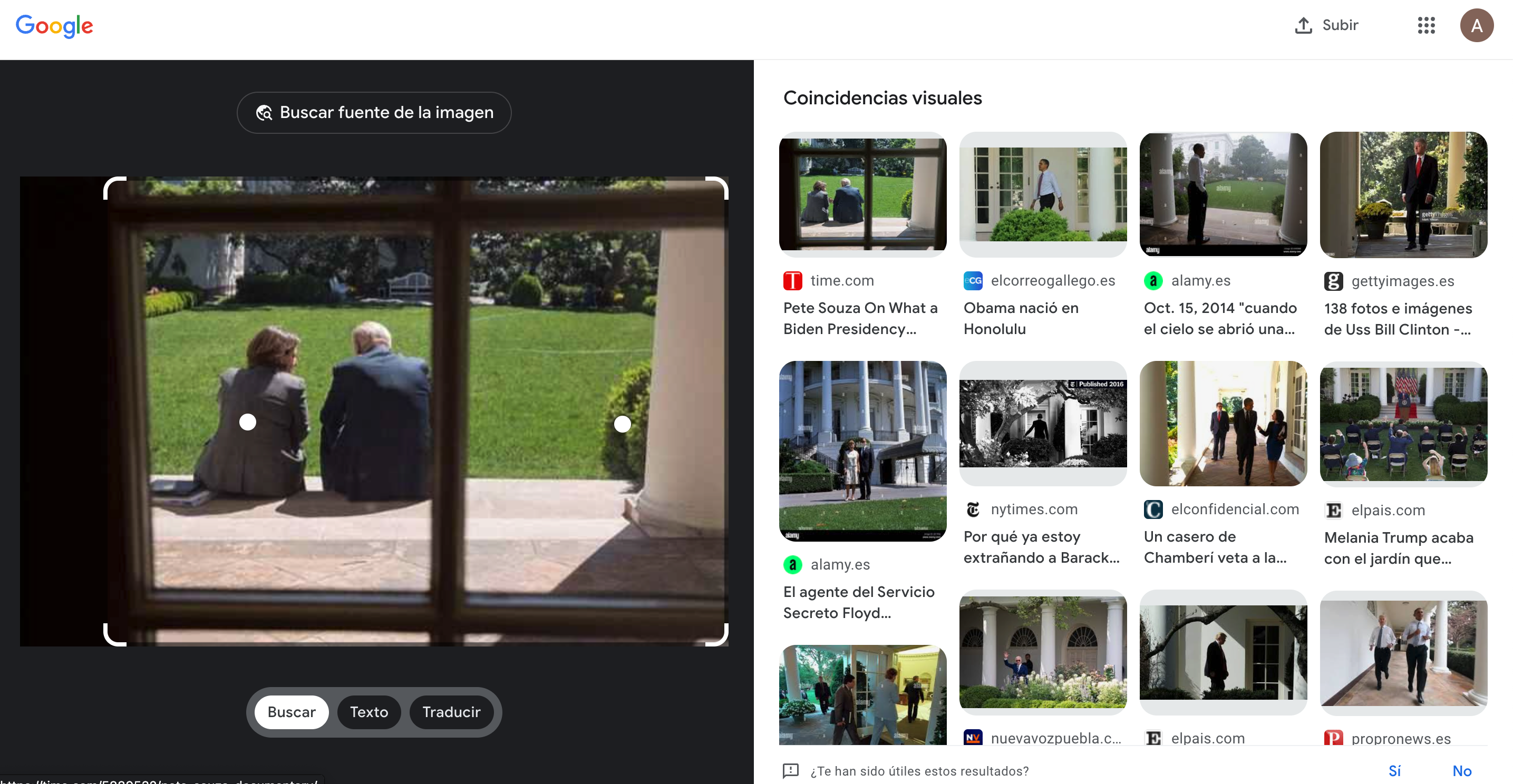The image size is (1513, 784).
Task: Open the account avatar menu
Action: (1476, 25)
